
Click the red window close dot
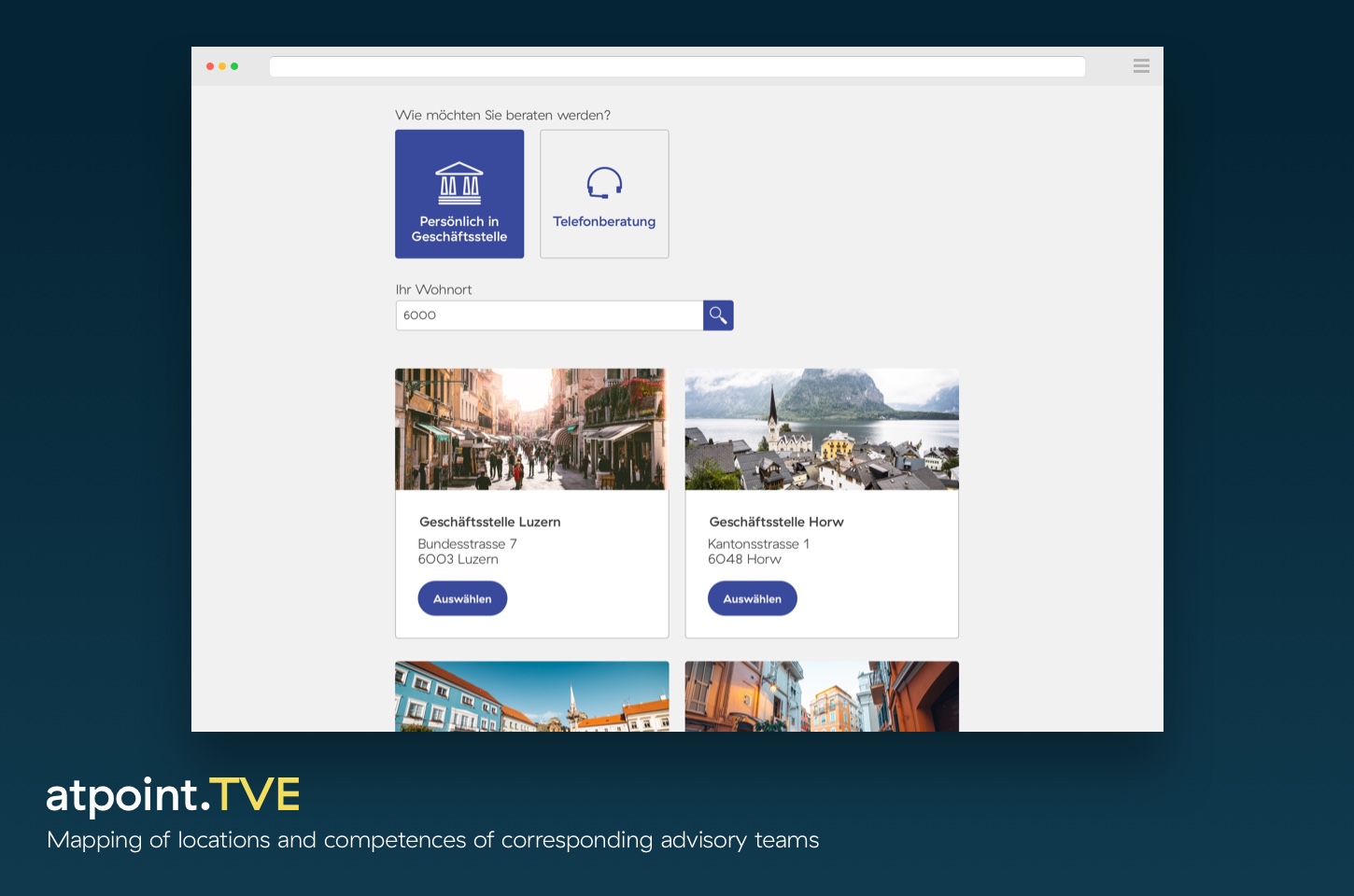pyautogui.click(x=210, y=66)
